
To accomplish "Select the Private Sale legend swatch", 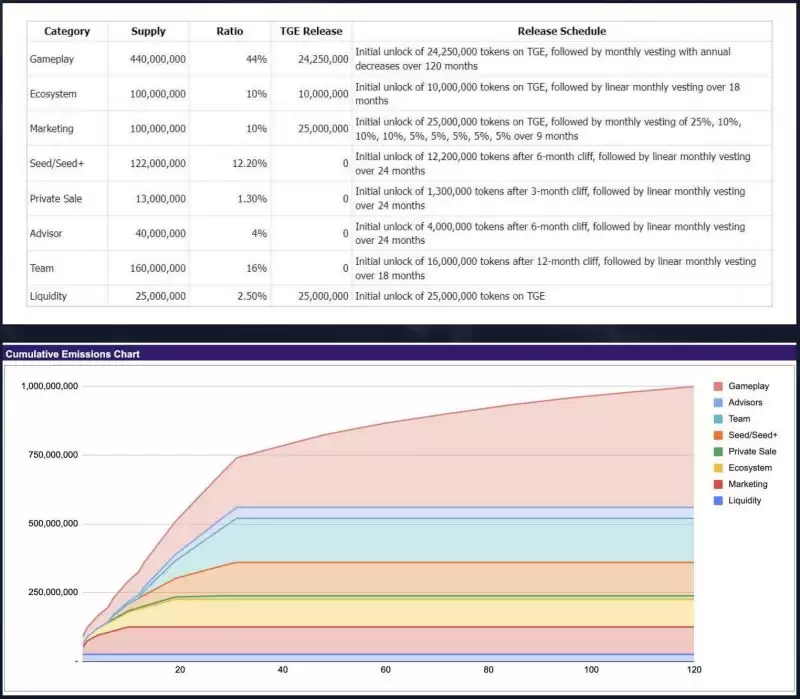I will pos(717,451).
